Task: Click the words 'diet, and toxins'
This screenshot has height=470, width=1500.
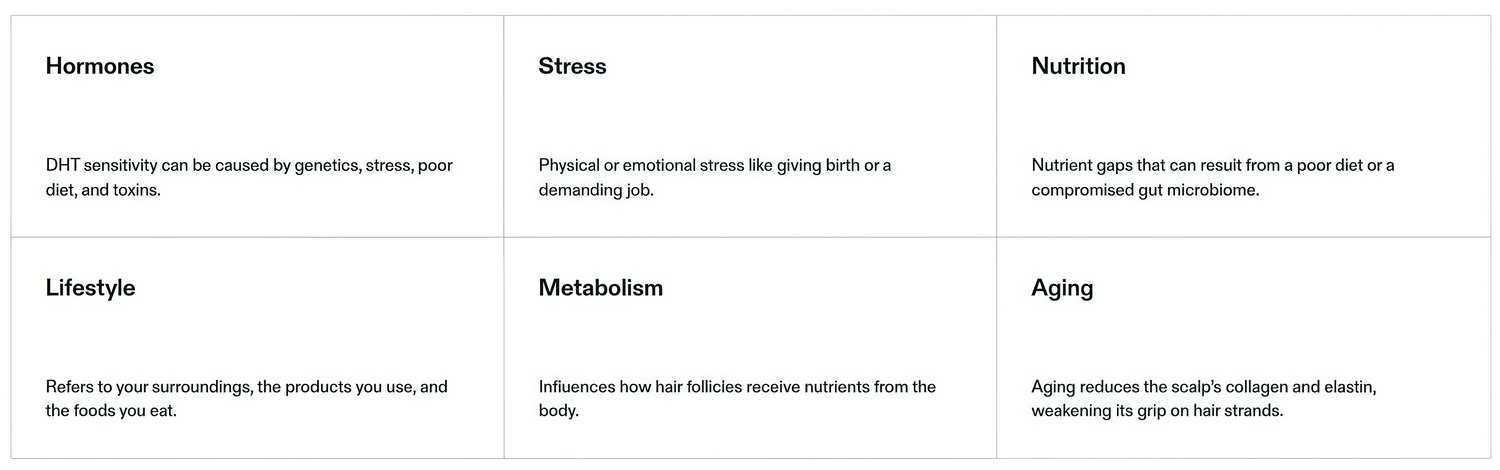Action: (x=103, y=190)
